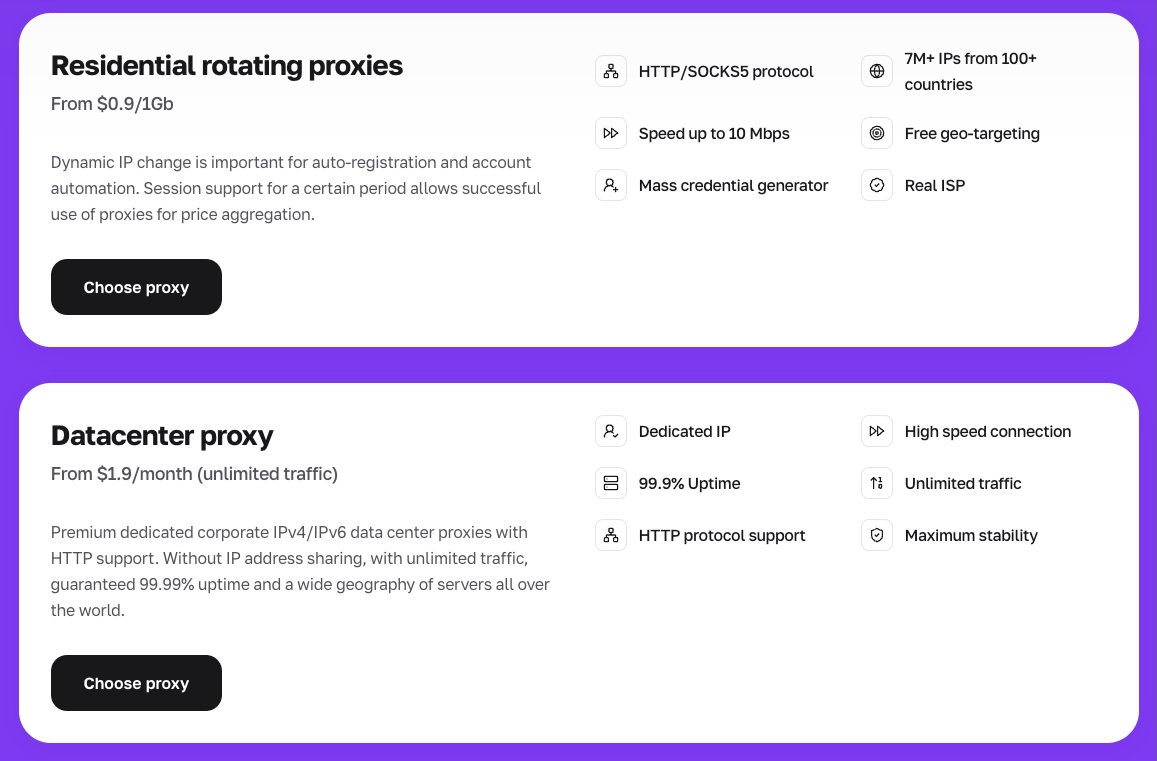This screenshot has width=1157, height=761.
Task: Click the From $0.9/1Gb price text
Action: (x=112, y=103)
